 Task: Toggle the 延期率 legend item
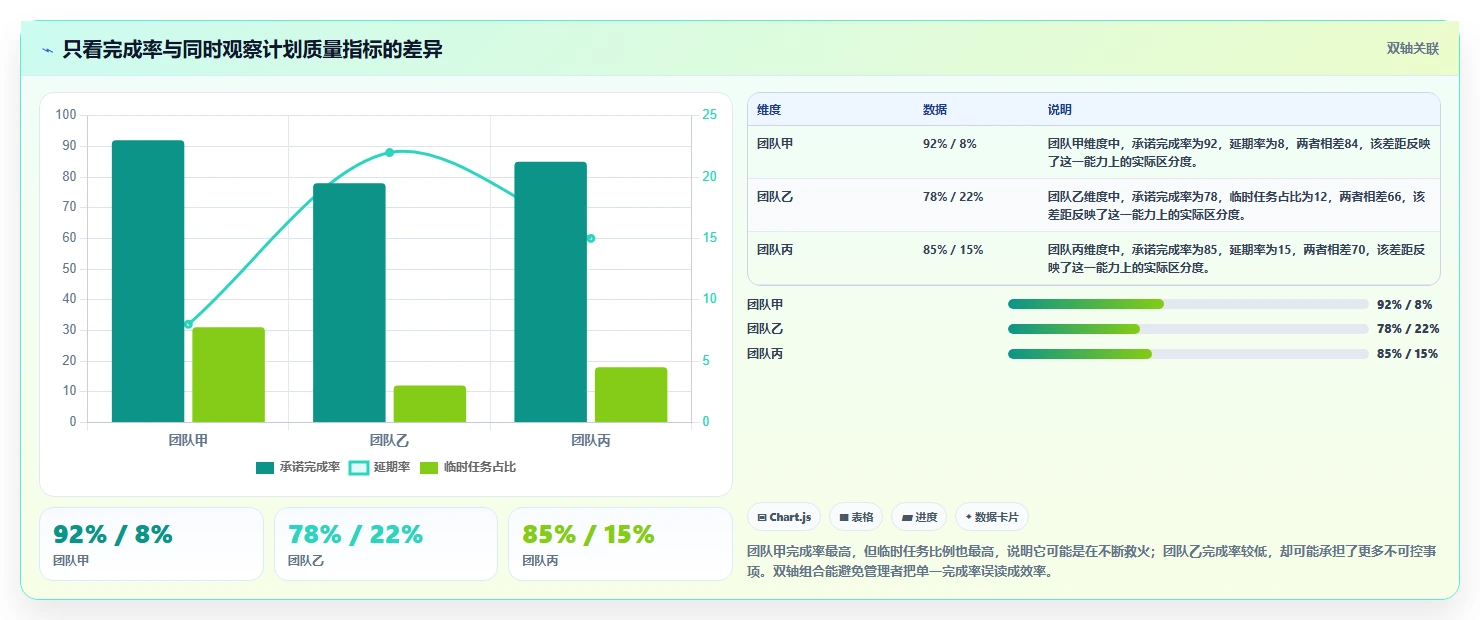(x=379, y=467)
